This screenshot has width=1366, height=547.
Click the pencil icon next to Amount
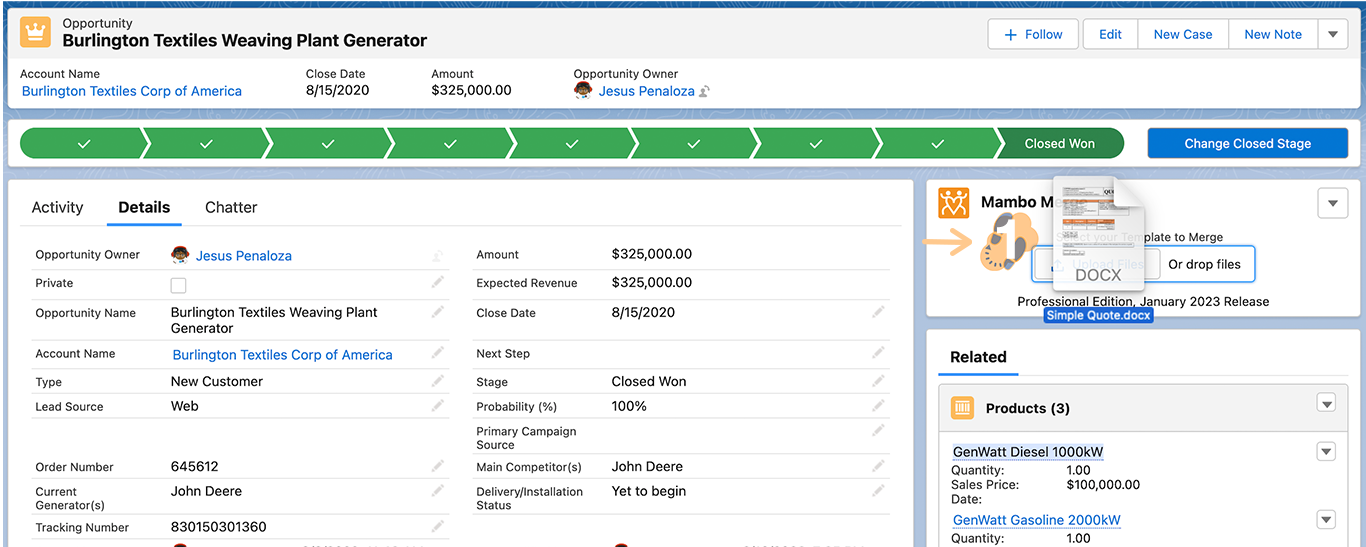pyautogui.click(x=878, y=255)
